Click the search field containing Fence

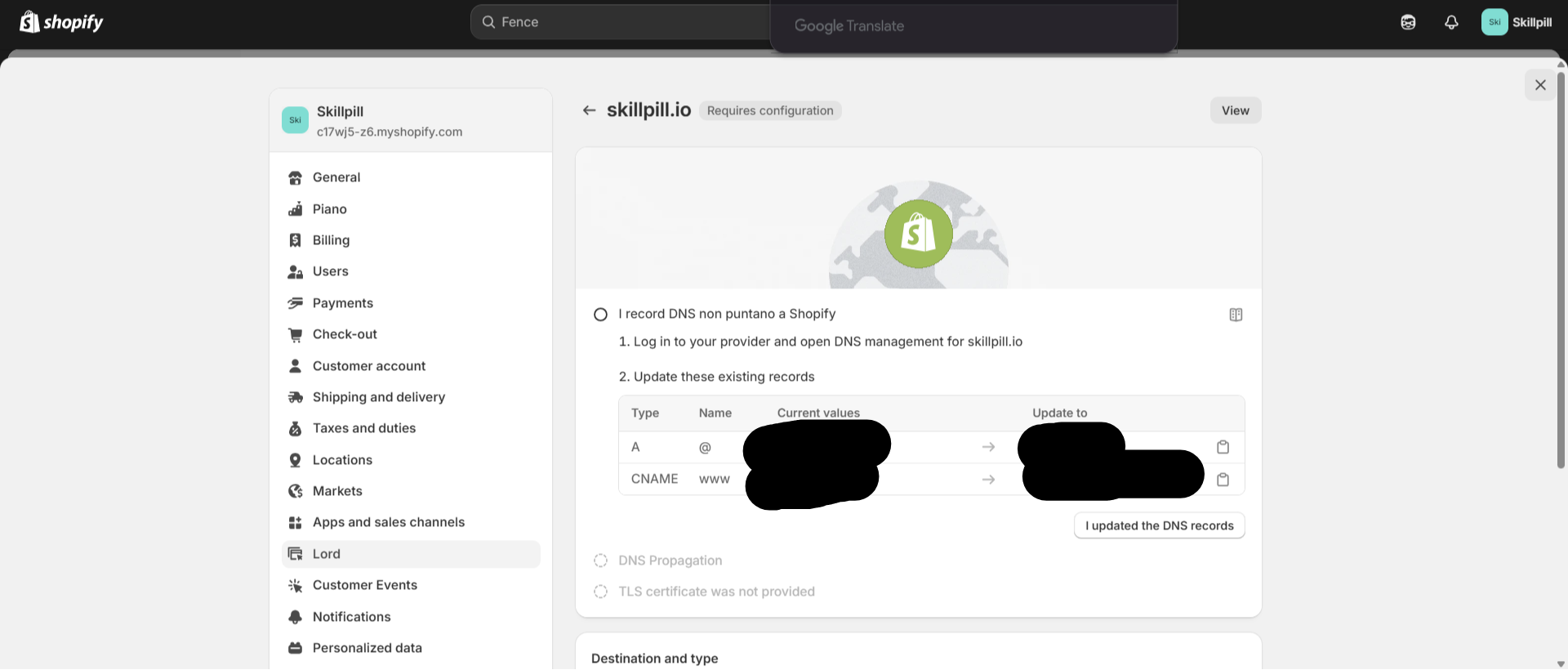[621, 22]
